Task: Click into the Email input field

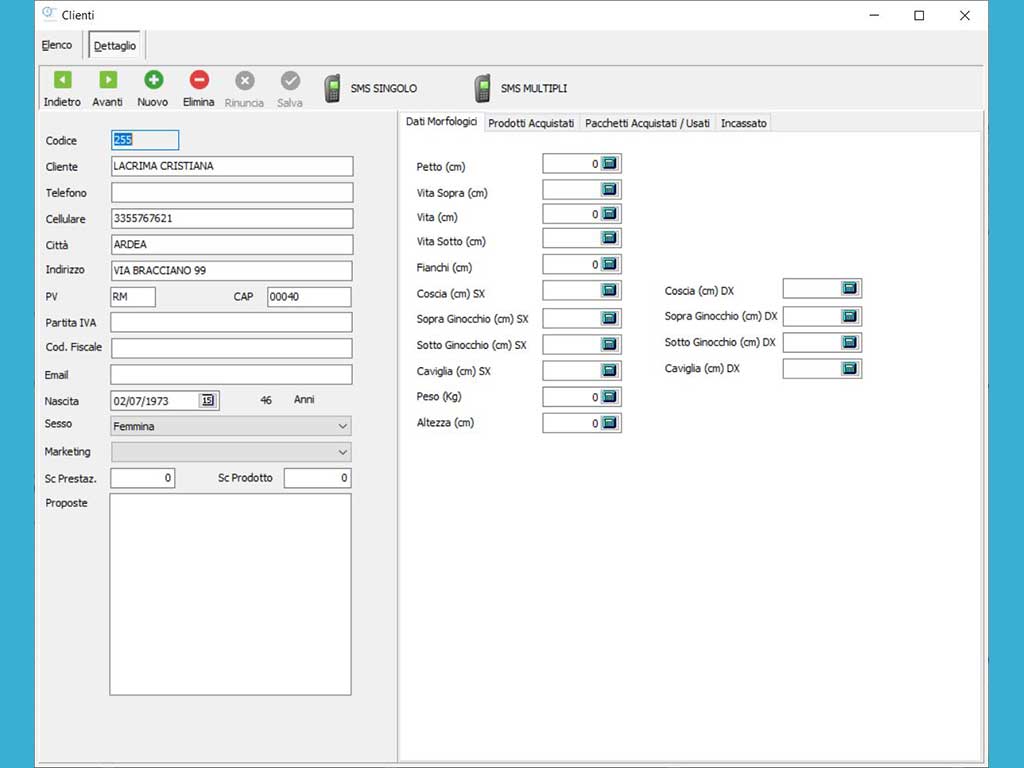Action: point(231,375)
